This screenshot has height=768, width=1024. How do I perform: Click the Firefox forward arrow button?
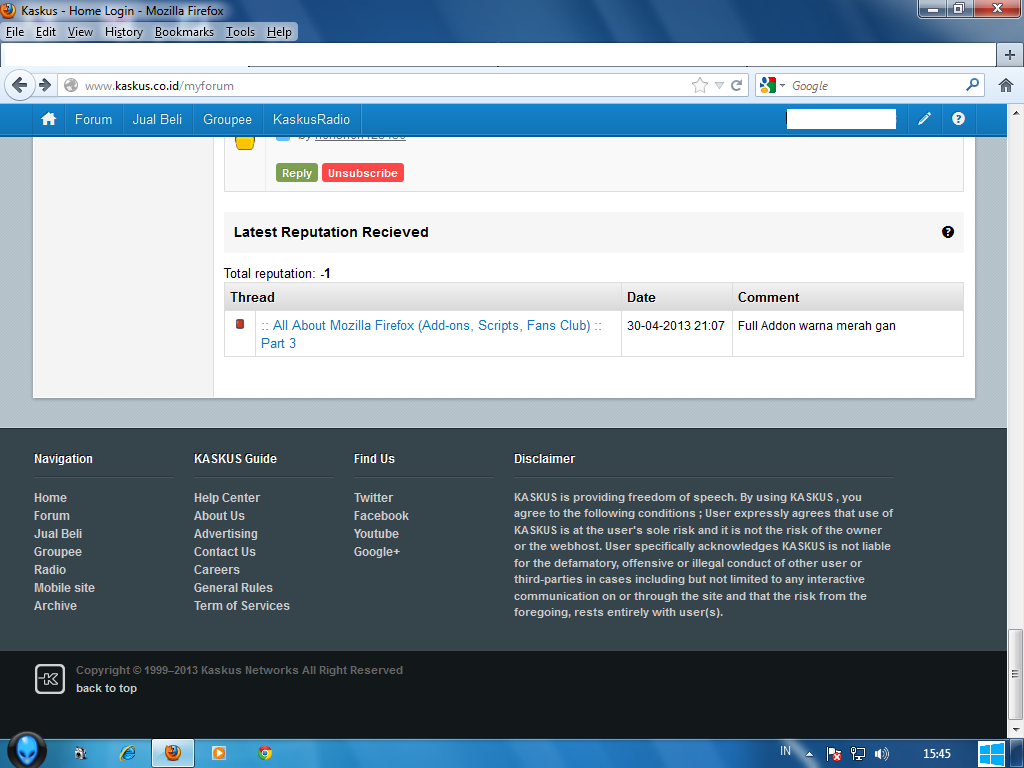pyautogui.click(x=44, y=85)
